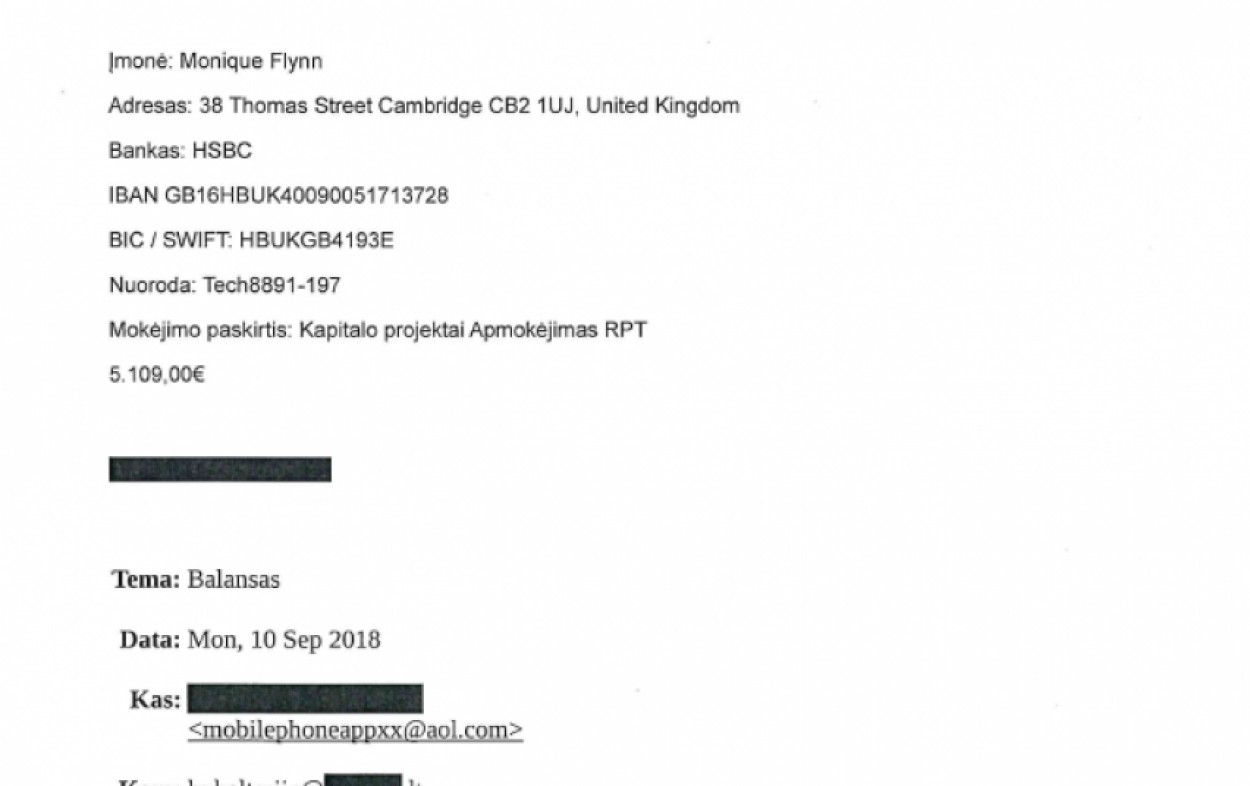The height and width of the screenshot is (786, 1250).
Task: Open the mobilephoneappxx@aol.com email link
Action: coord(355,730)
